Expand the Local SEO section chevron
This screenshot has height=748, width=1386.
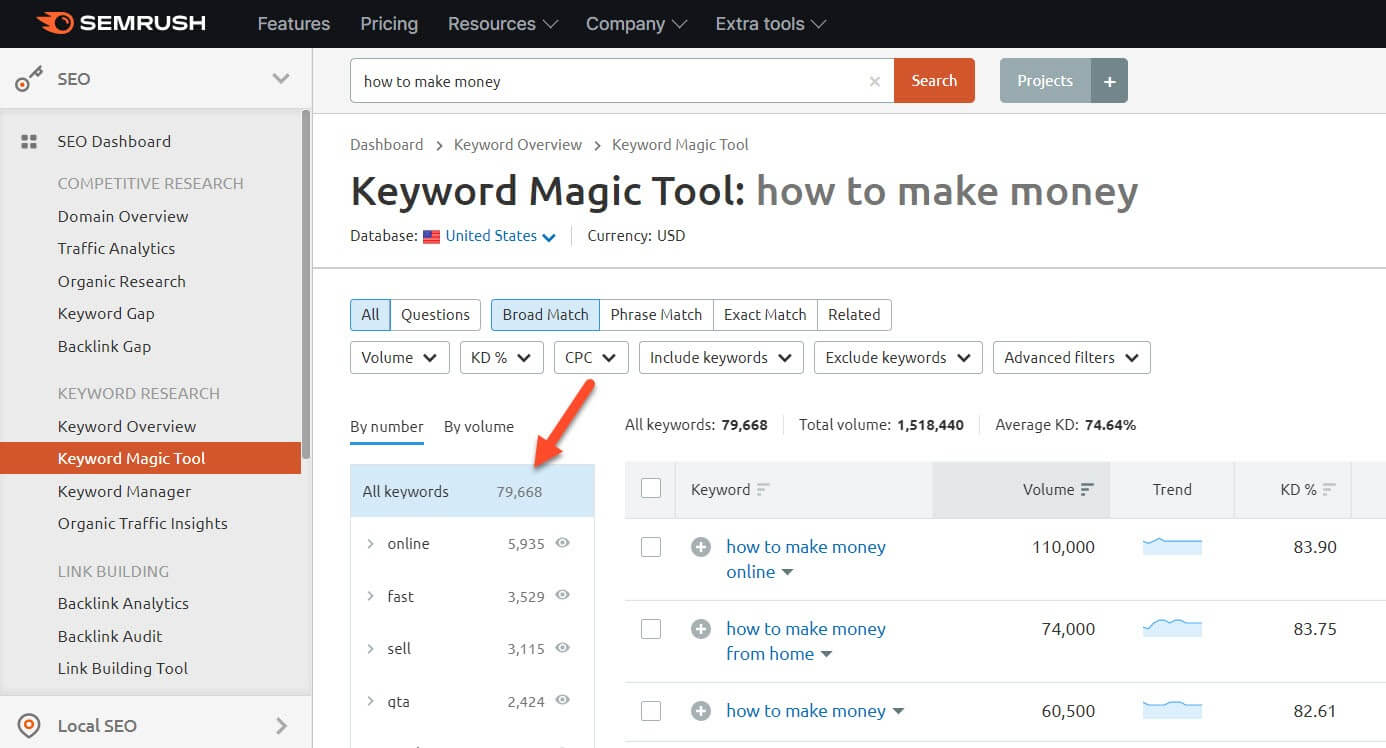coord(281,726)
